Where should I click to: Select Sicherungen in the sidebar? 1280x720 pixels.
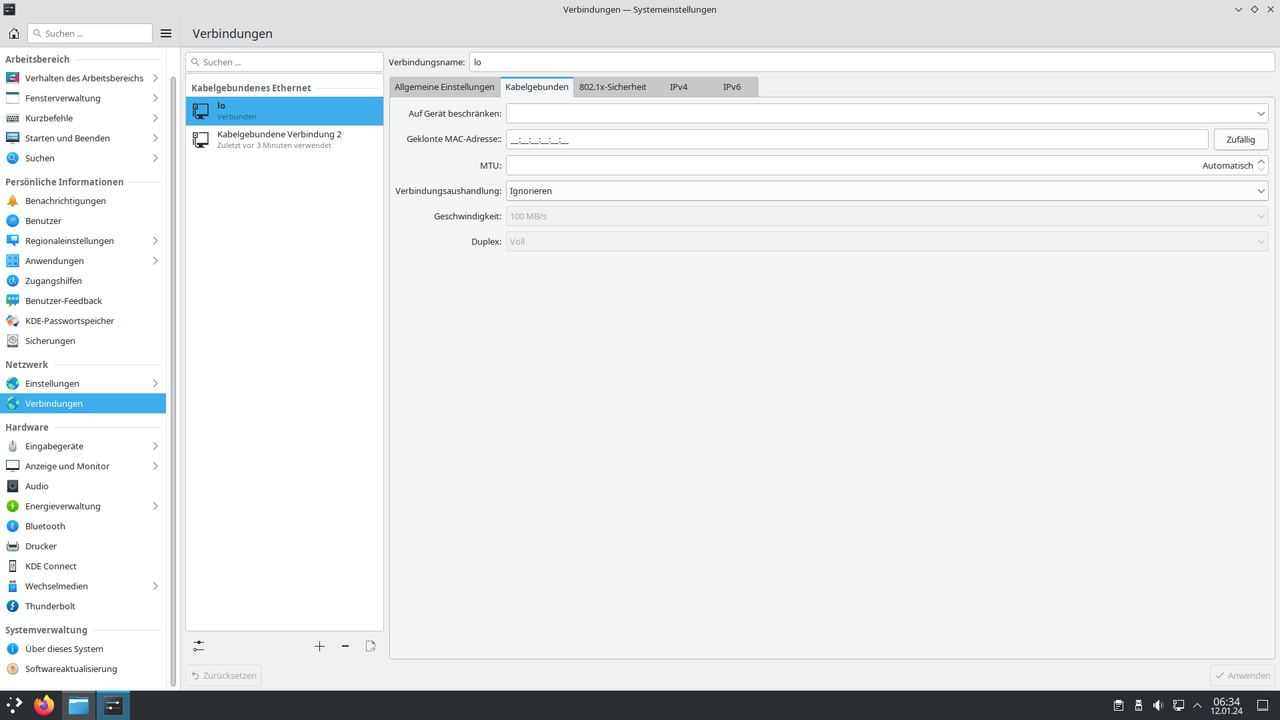coord(83,341)
